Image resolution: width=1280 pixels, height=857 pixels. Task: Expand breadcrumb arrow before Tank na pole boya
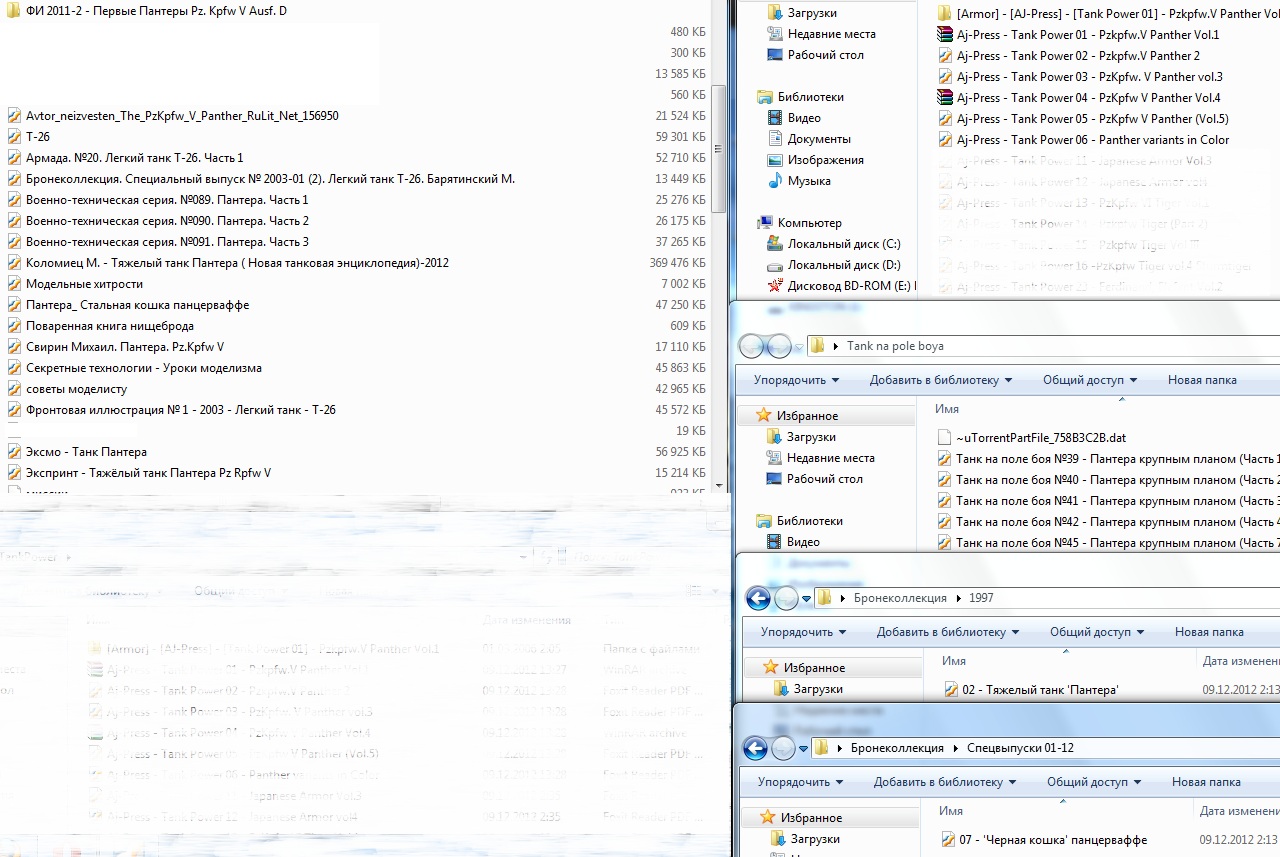(x=835, y=346)
